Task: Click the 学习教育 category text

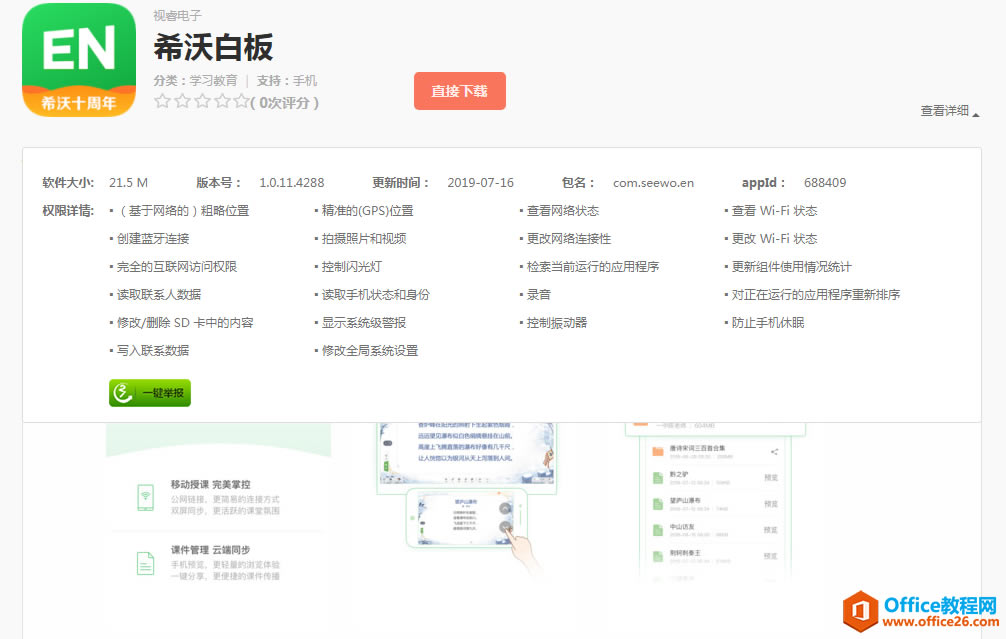Action: pyautogui.click(x=213, y=80)
